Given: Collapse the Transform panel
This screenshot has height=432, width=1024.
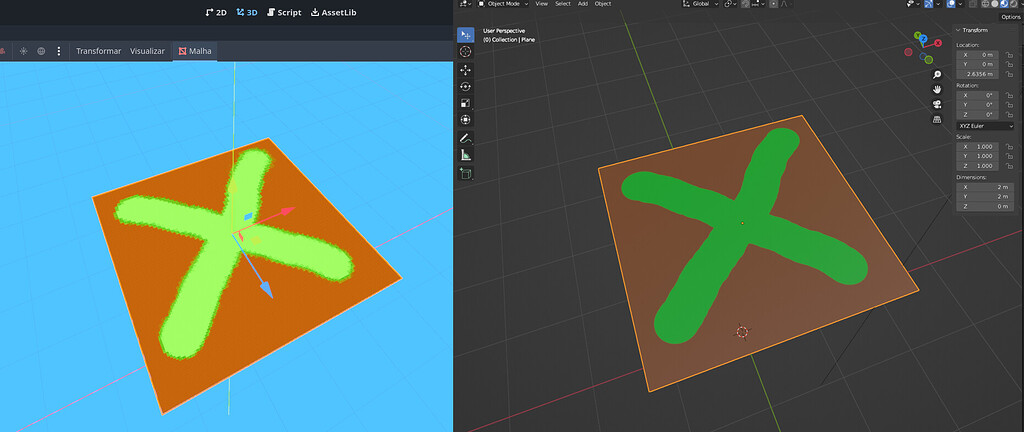Looking at the screenshot, I should (x=958, y=30).
